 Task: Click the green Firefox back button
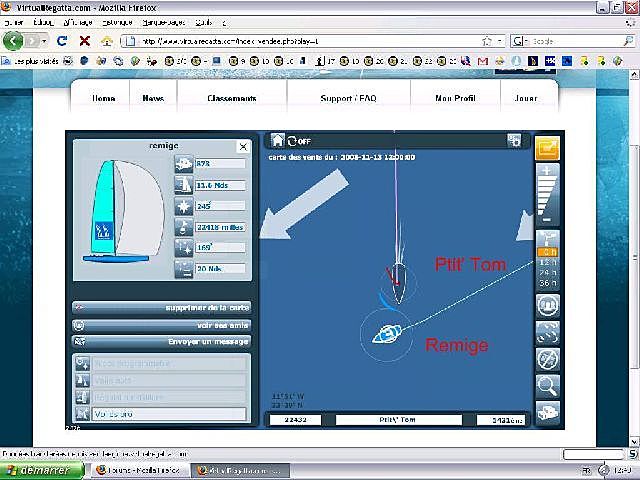pyautogui.click(x=13, y=41)
